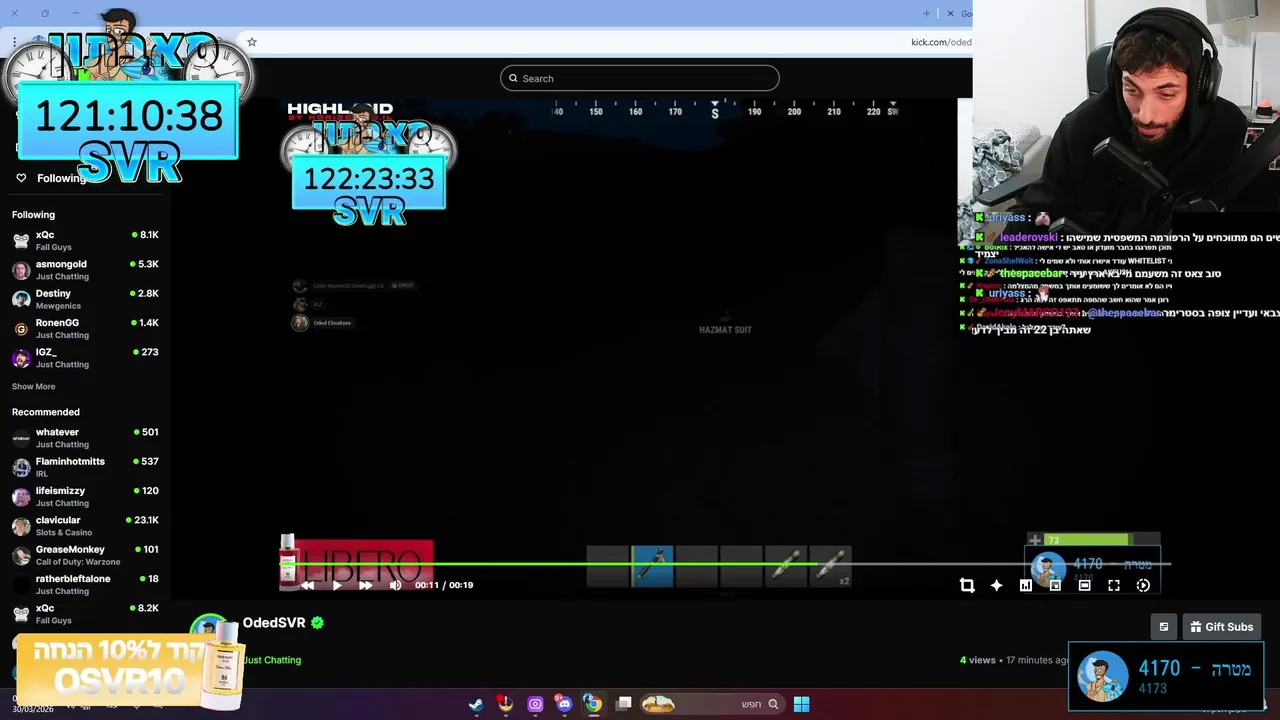Open stream stats bar-chart icon in the player
Image resolution: width=1280 pixels, height=720 pixels.
coord(1025,585)
